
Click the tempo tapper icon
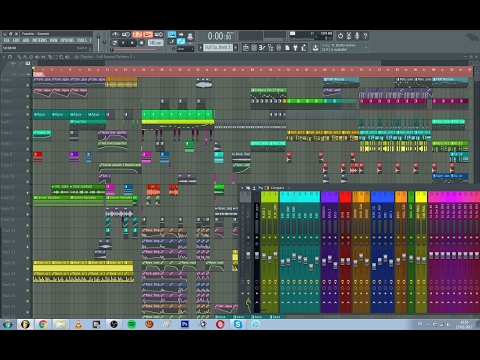[x=303, y=48]
